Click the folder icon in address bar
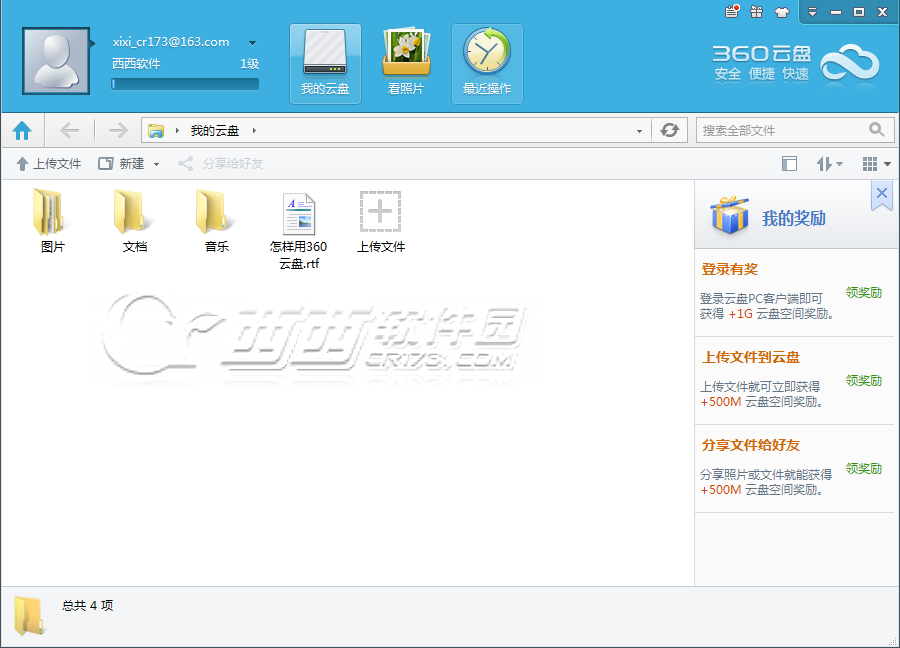Viewport: 900px width, 648px height. coord(156,131)
